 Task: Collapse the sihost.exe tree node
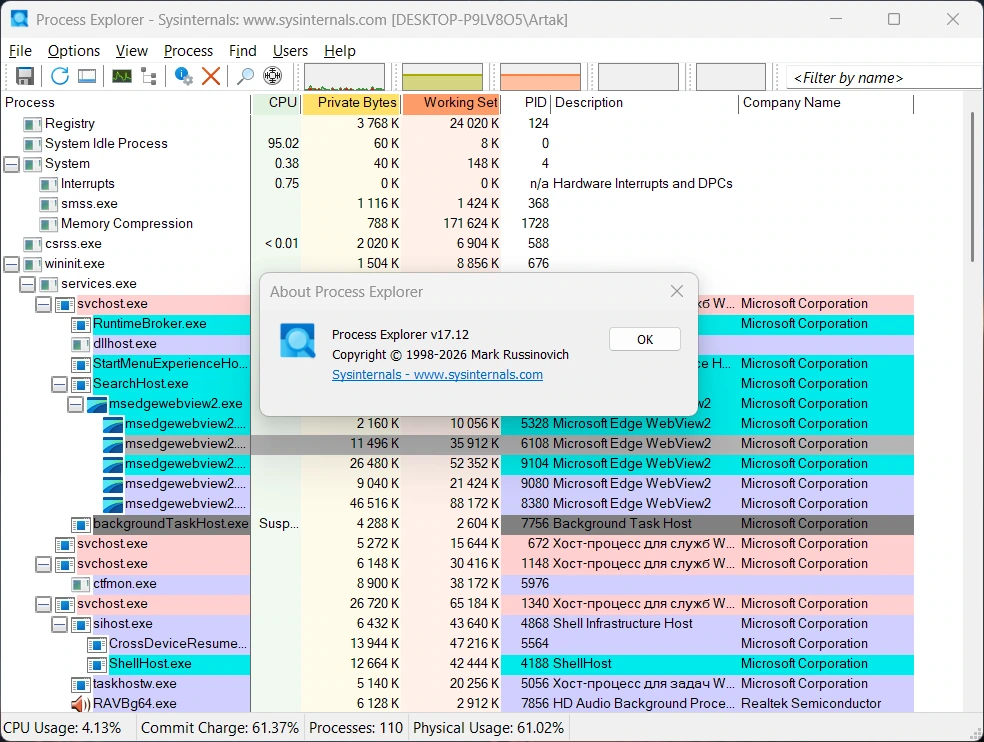coord(60,625)
